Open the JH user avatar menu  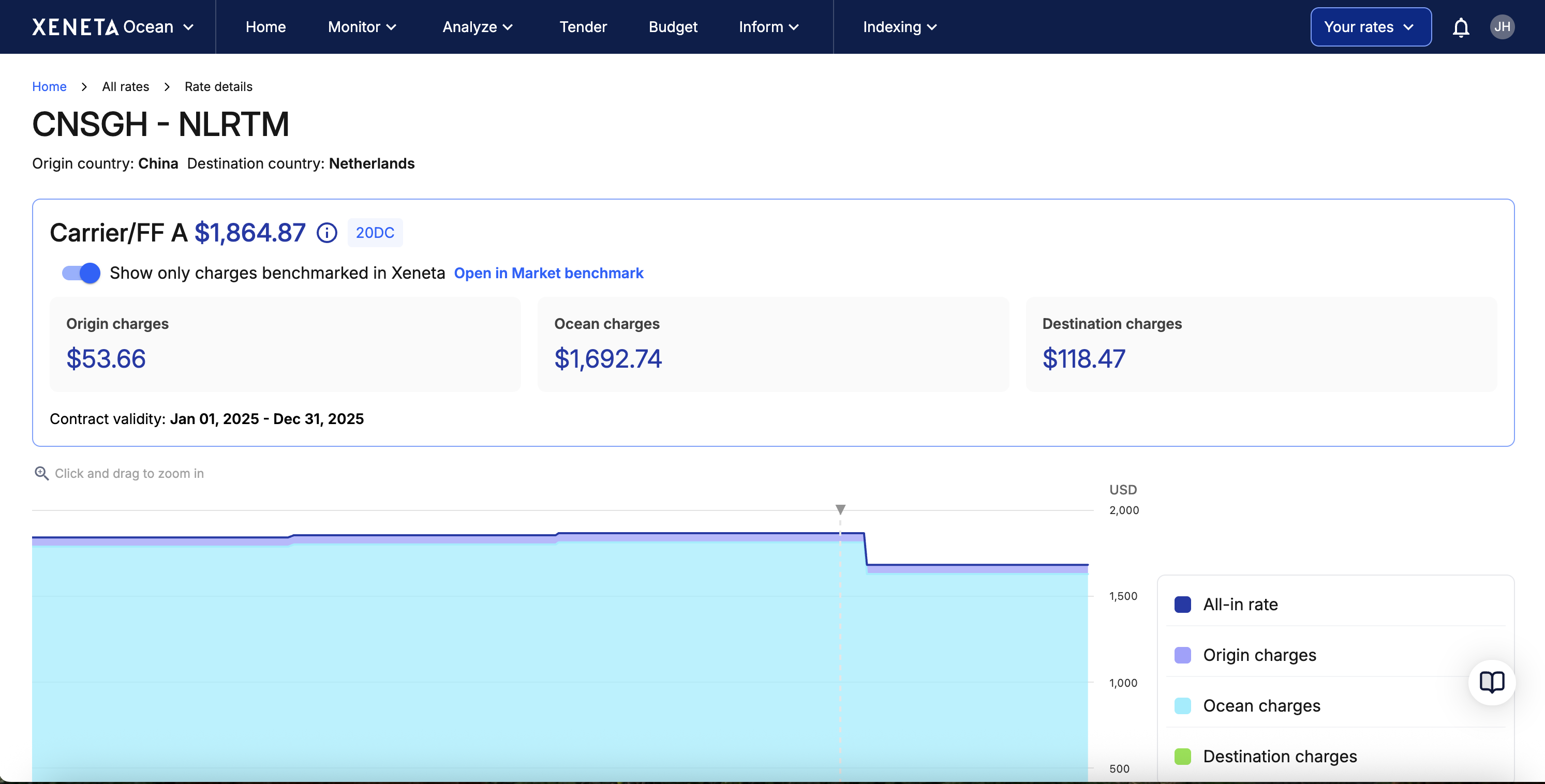point(1501,27)
